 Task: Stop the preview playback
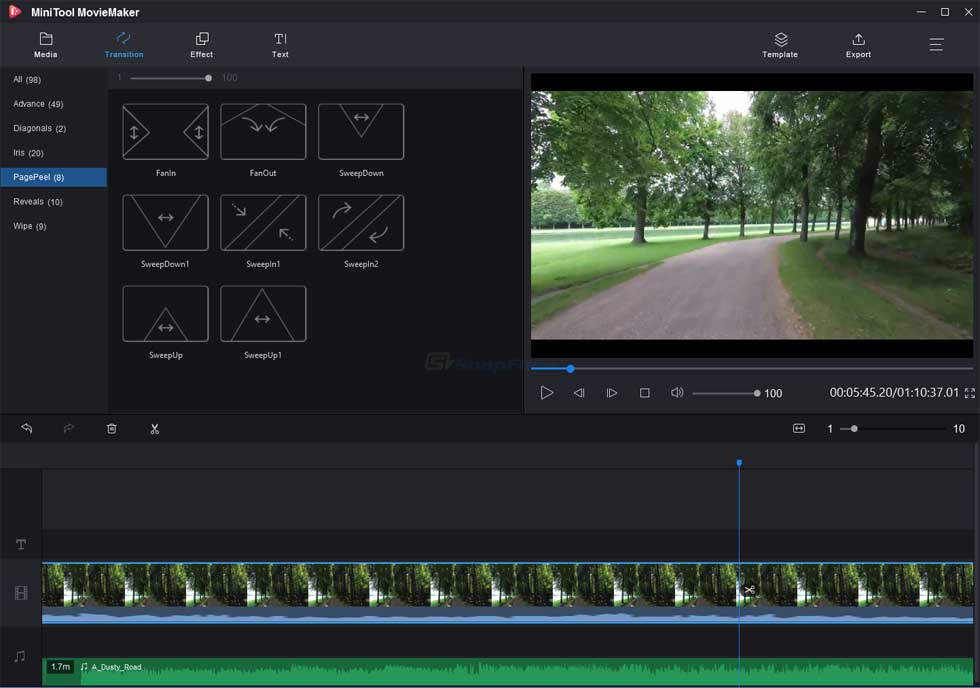click(645, 393)
